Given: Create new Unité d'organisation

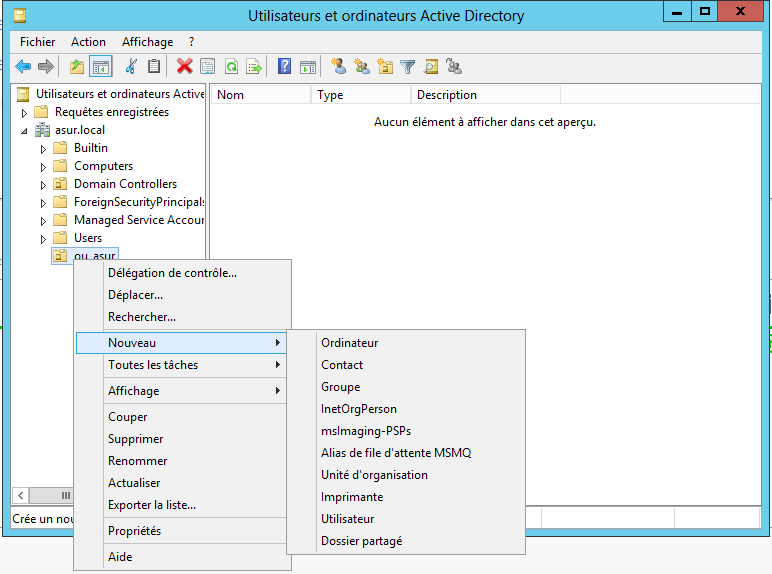Looking at the screenshot, I should point(406,475).
